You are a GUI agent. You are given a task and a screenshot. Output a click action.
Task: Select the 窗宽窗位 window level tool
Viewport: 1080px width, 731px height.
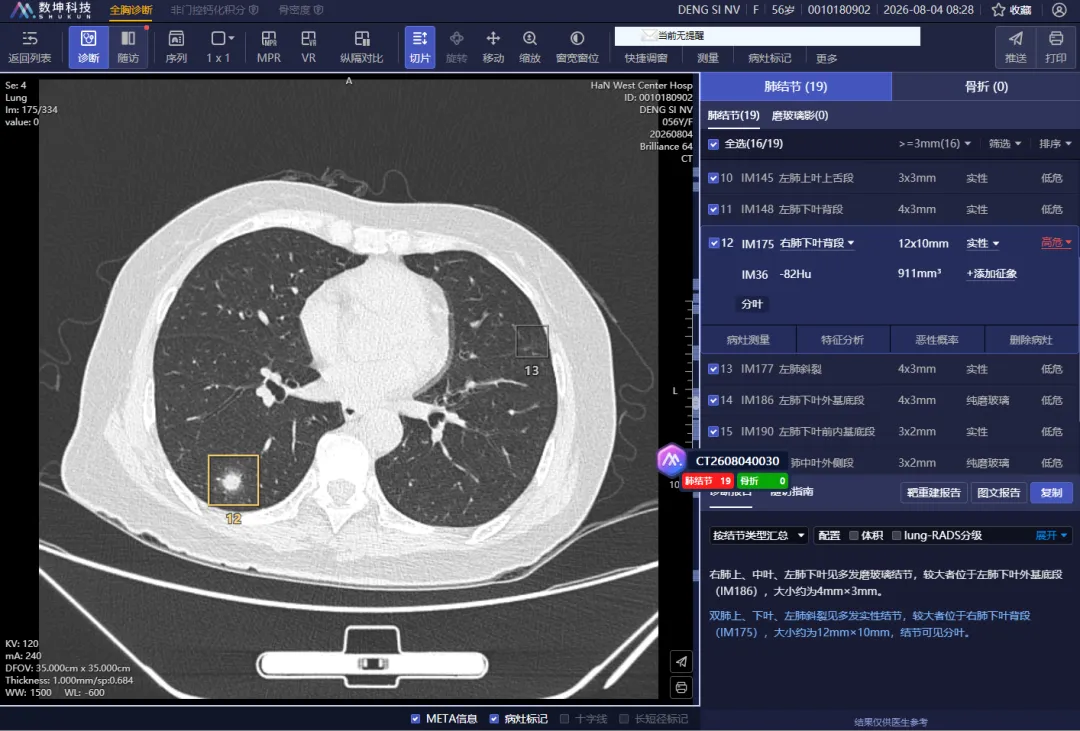tap(577, 47)
